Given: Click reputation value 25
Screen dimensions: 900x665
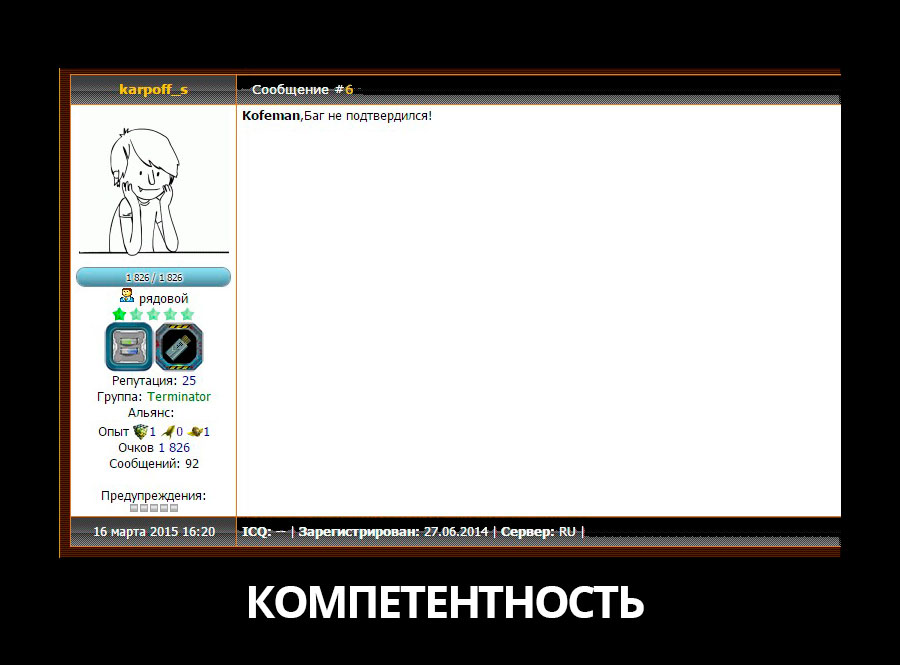Looking at the screenshot, I should [189, 381].
